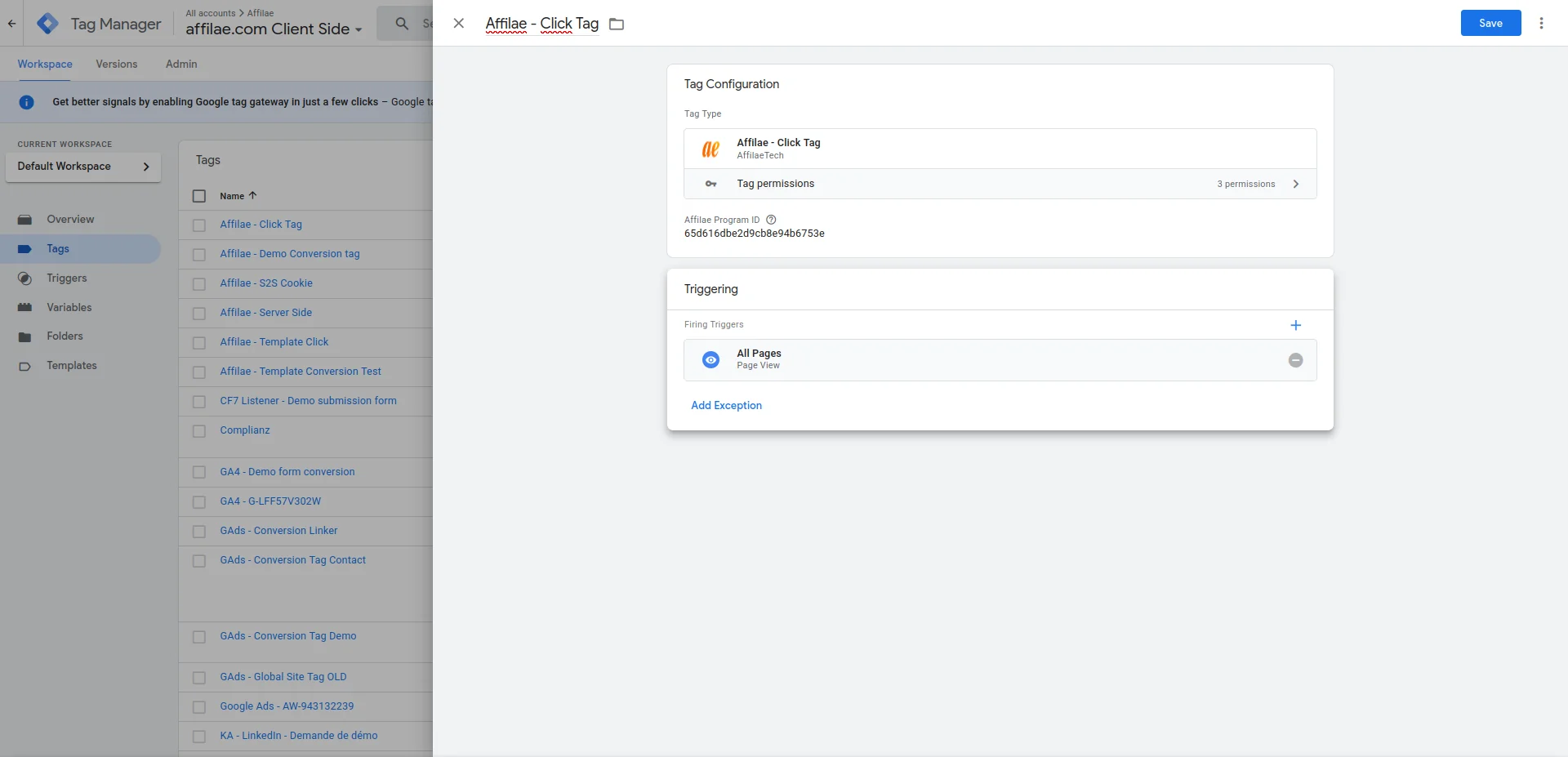The height and width of the screenshot is (757, 1568).
Task: Expand the tag permissions chevron
Action: [x=1295, y=184]
